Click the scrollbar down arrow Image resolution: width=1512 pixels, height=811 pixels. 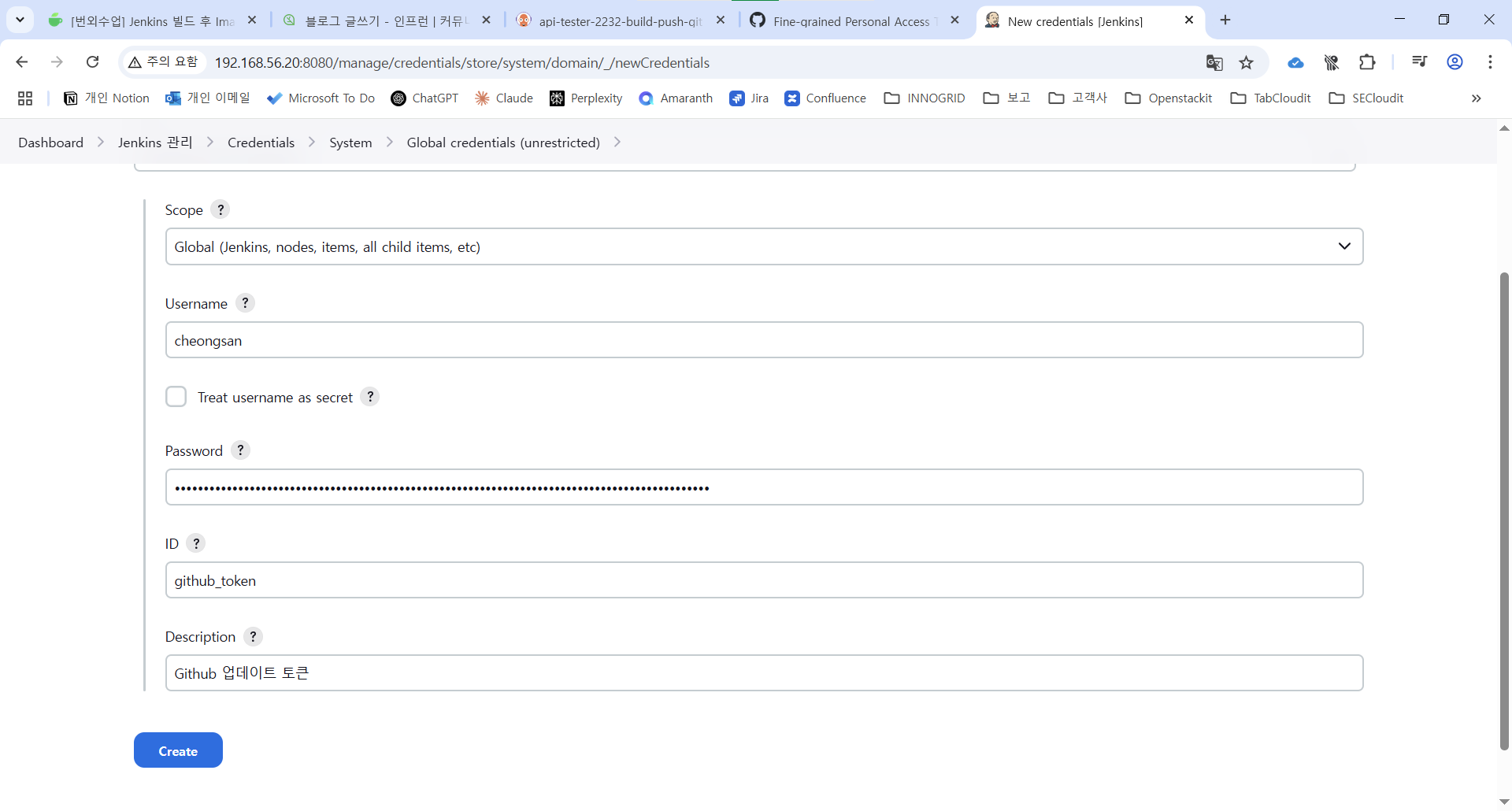coord(1504,802)
